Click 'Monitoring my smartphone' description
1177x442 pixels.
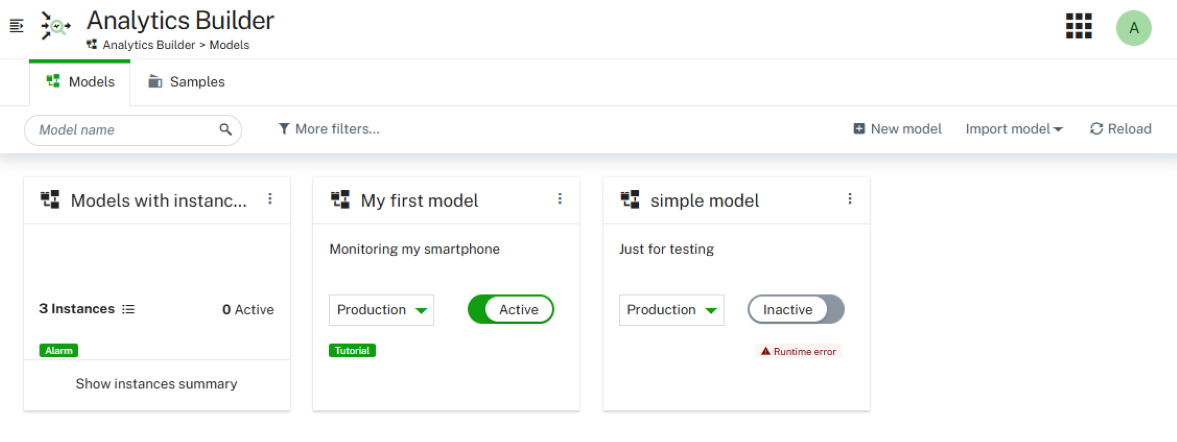click(414, 249)
